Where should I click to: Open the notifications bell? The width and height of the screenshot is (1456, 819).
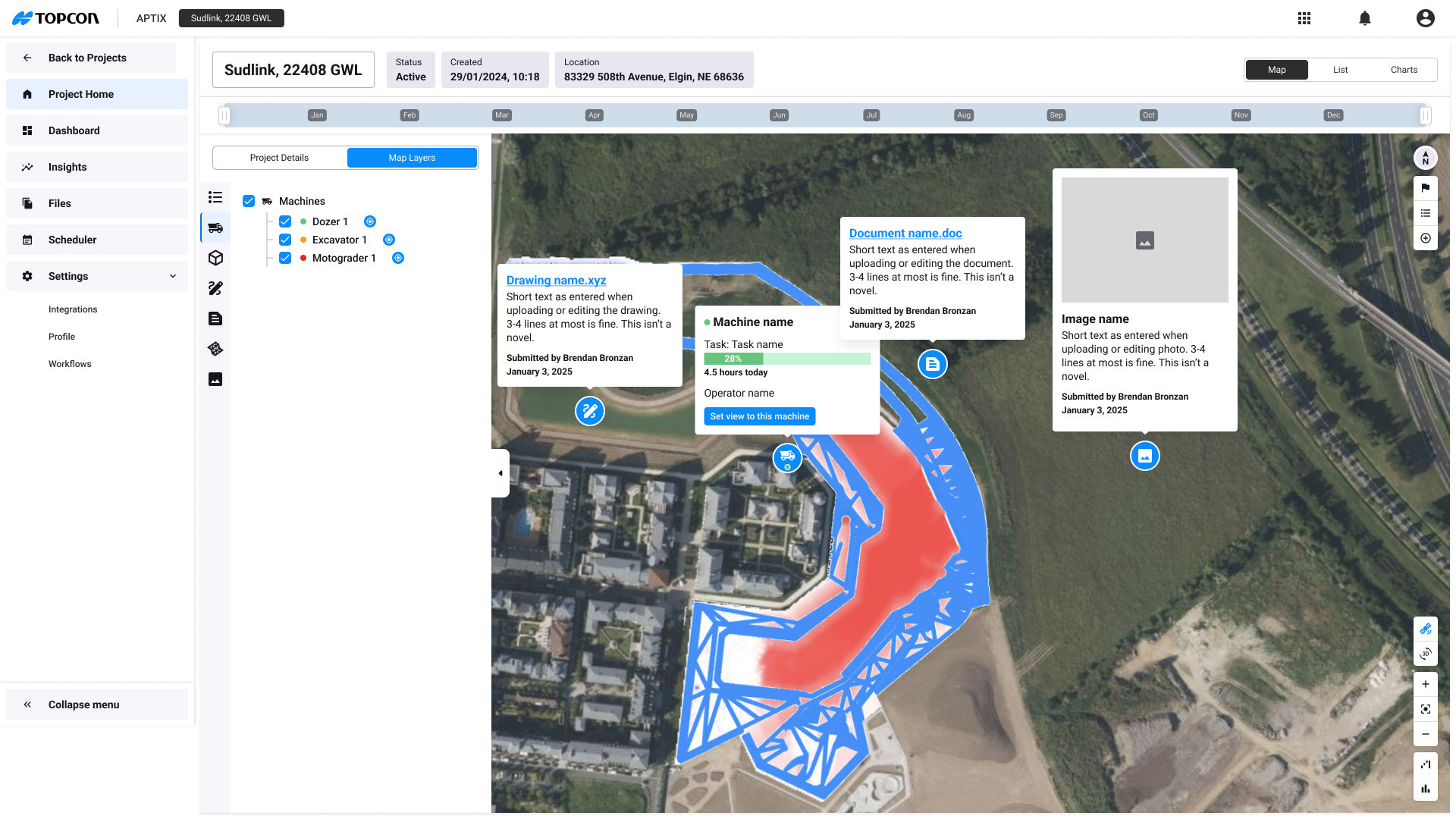point(1365,18)
